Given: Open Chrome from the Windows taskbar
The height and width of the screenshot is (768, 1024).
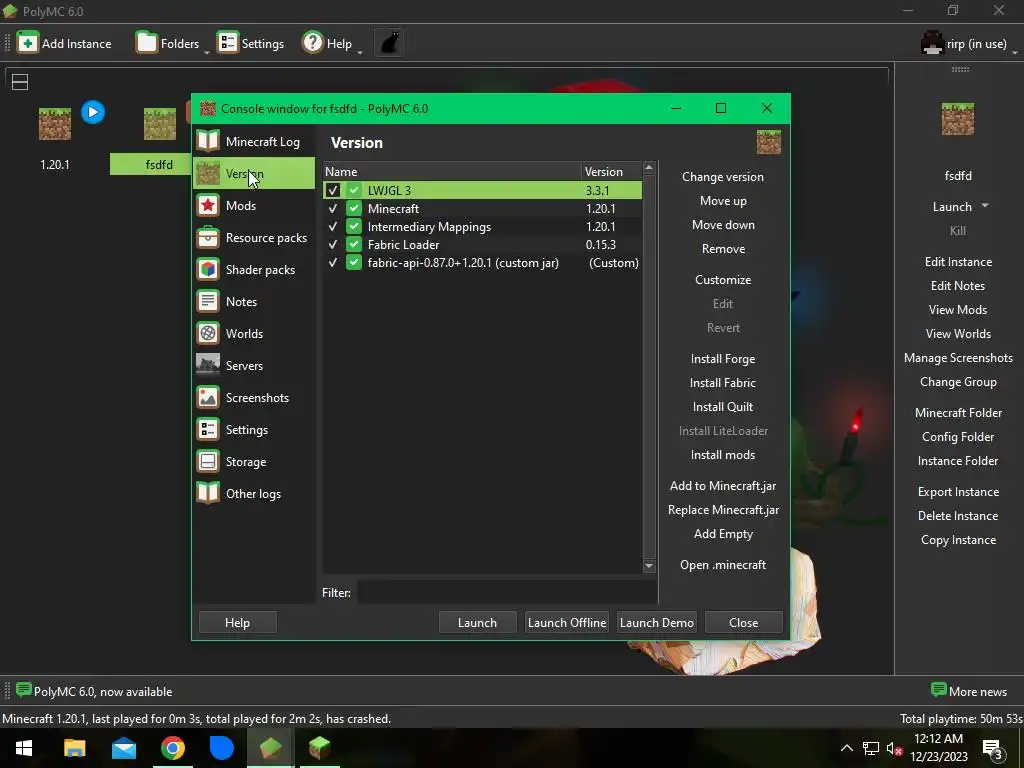Looking at the screenshot, I should (172, 748).
